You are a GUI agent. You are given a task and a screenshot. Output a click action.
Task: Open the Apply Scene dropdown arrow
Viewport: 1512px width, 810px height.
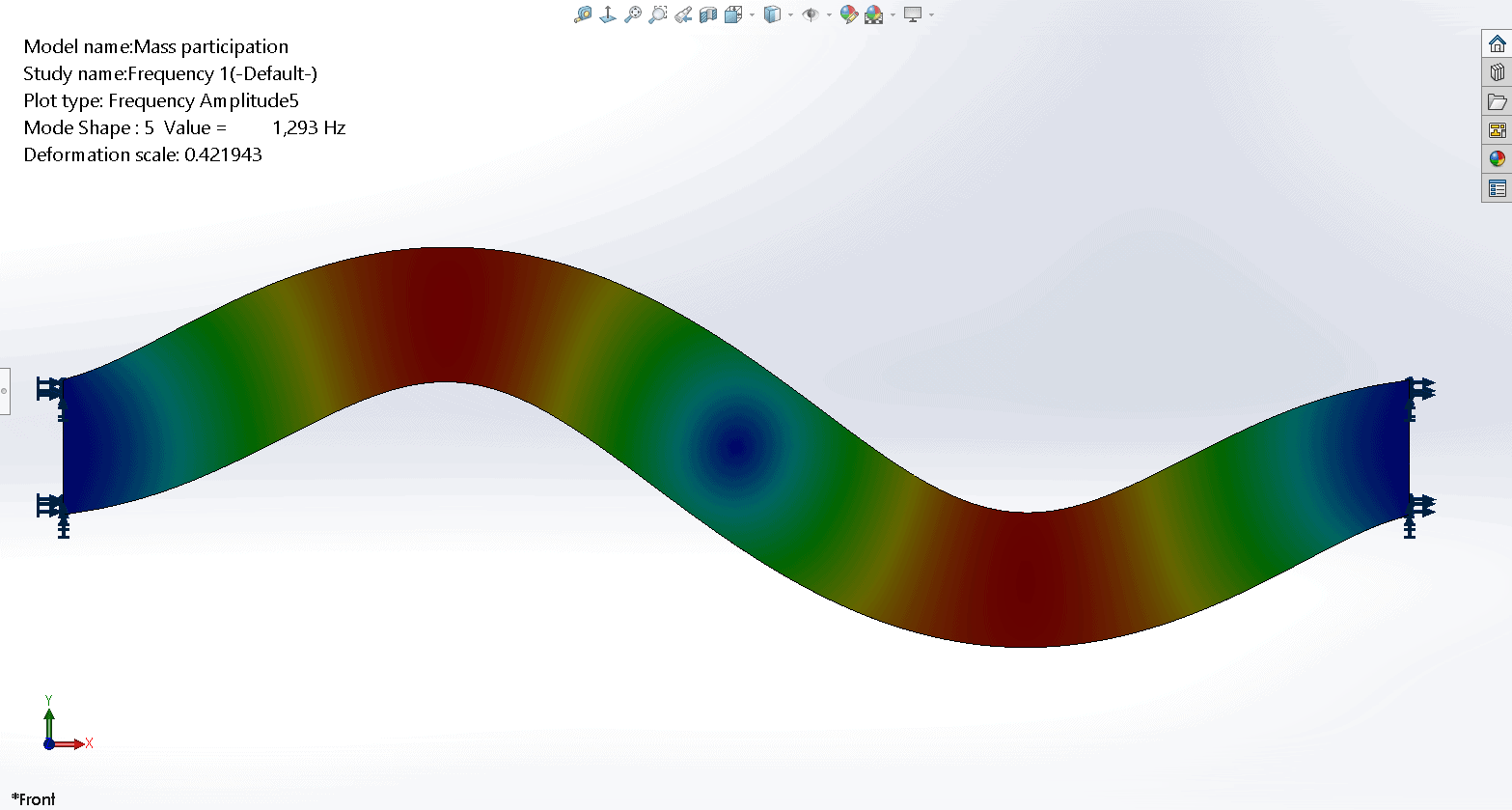coord(893,14)
